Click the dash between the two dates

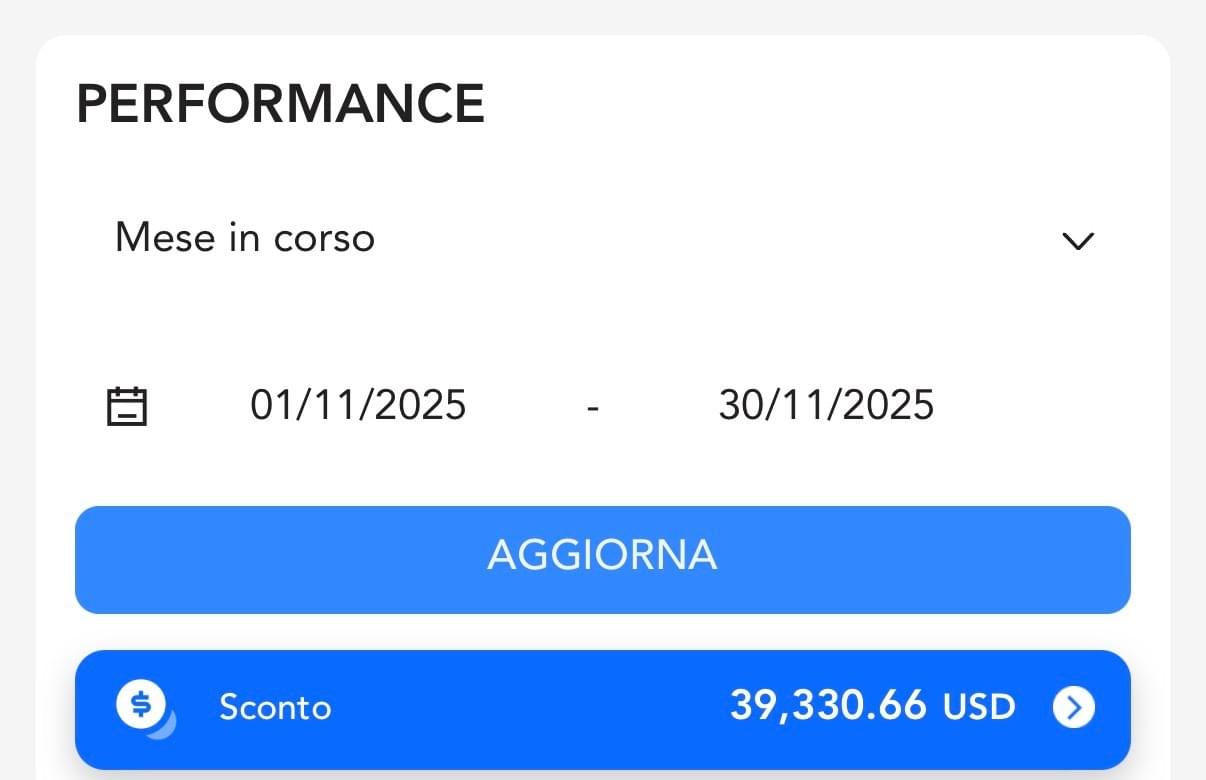593,407
